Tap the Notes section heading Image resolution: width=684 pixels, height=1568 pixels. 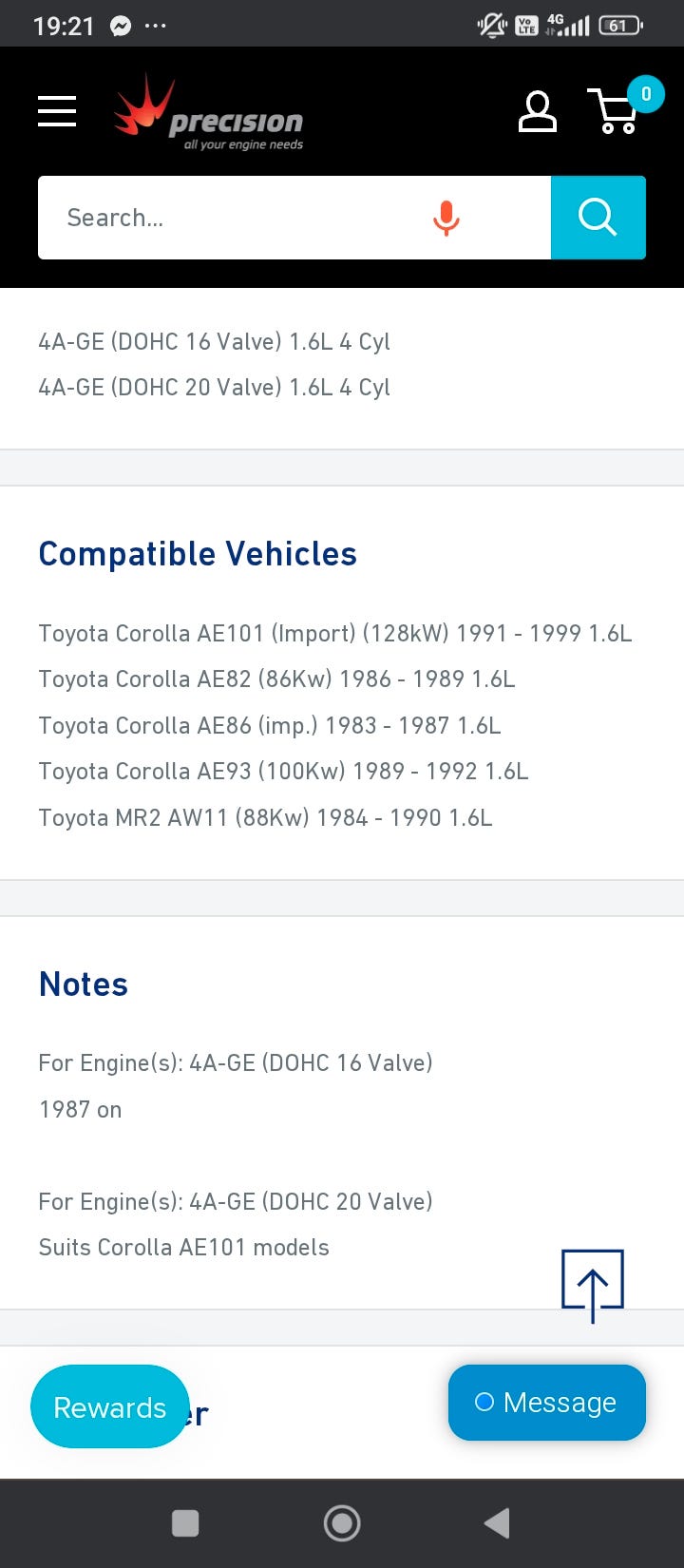[x=84, y=985]
